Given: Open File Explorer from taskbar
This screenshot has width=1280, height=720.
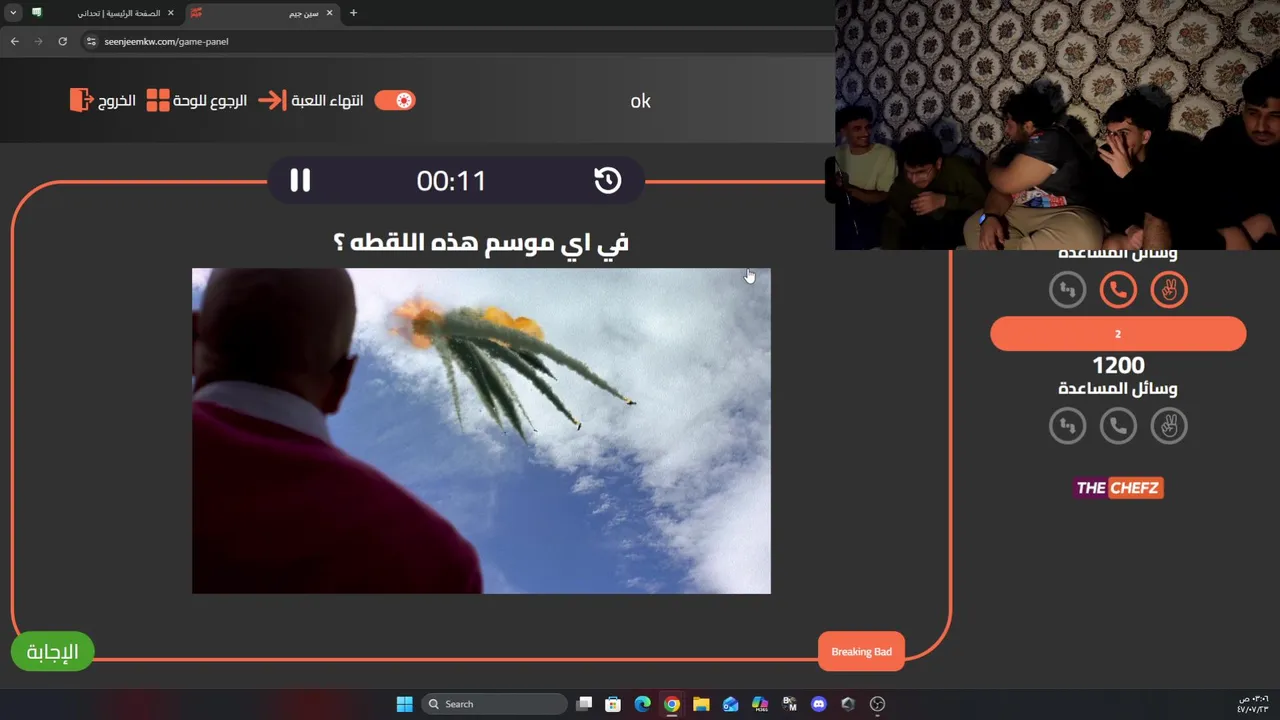Looking at the screenshot, I should [701, 704].
